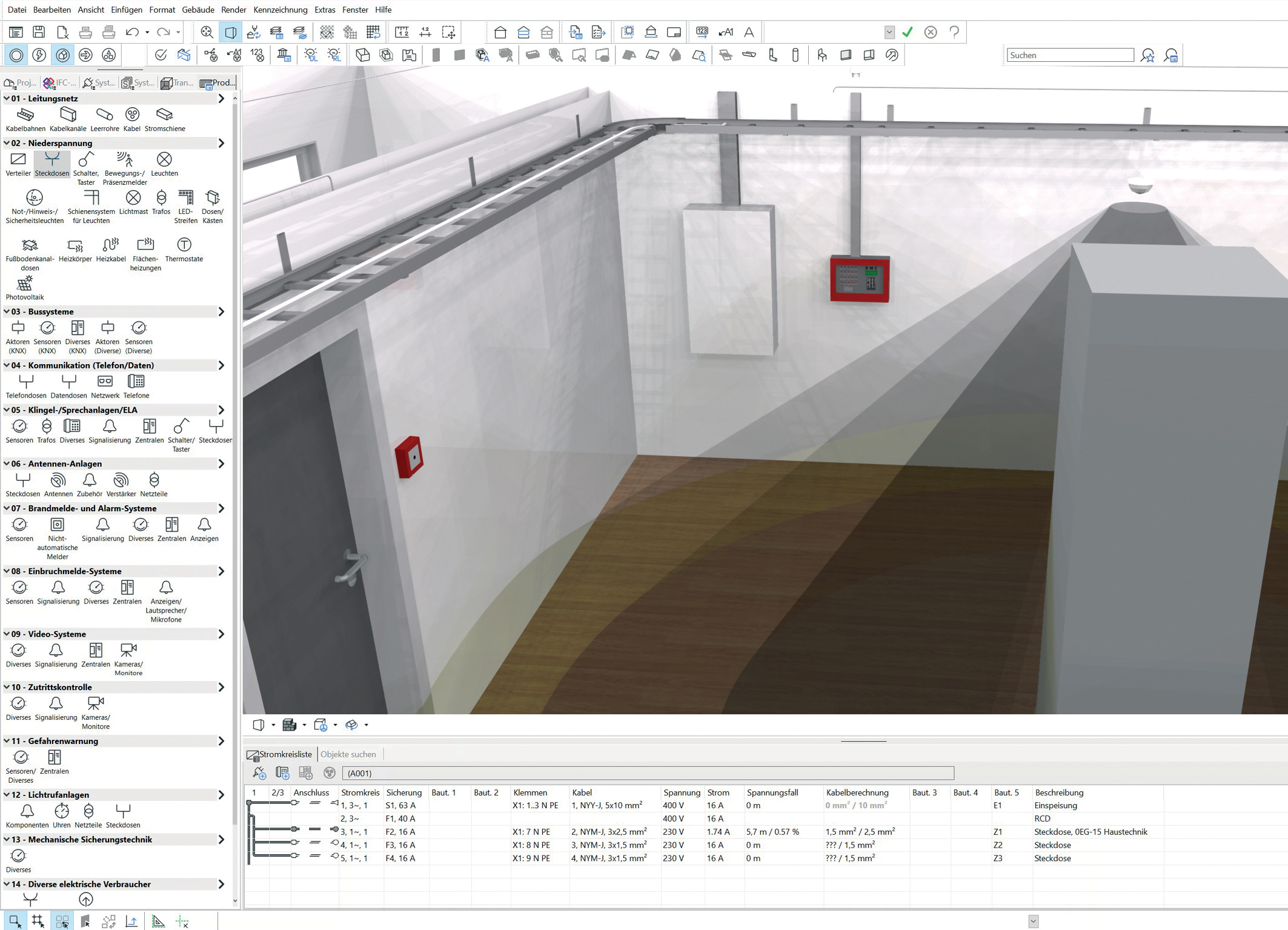Select the Antennen icon
Viewport: 1288px width, 930px height.
pos(58,485)
